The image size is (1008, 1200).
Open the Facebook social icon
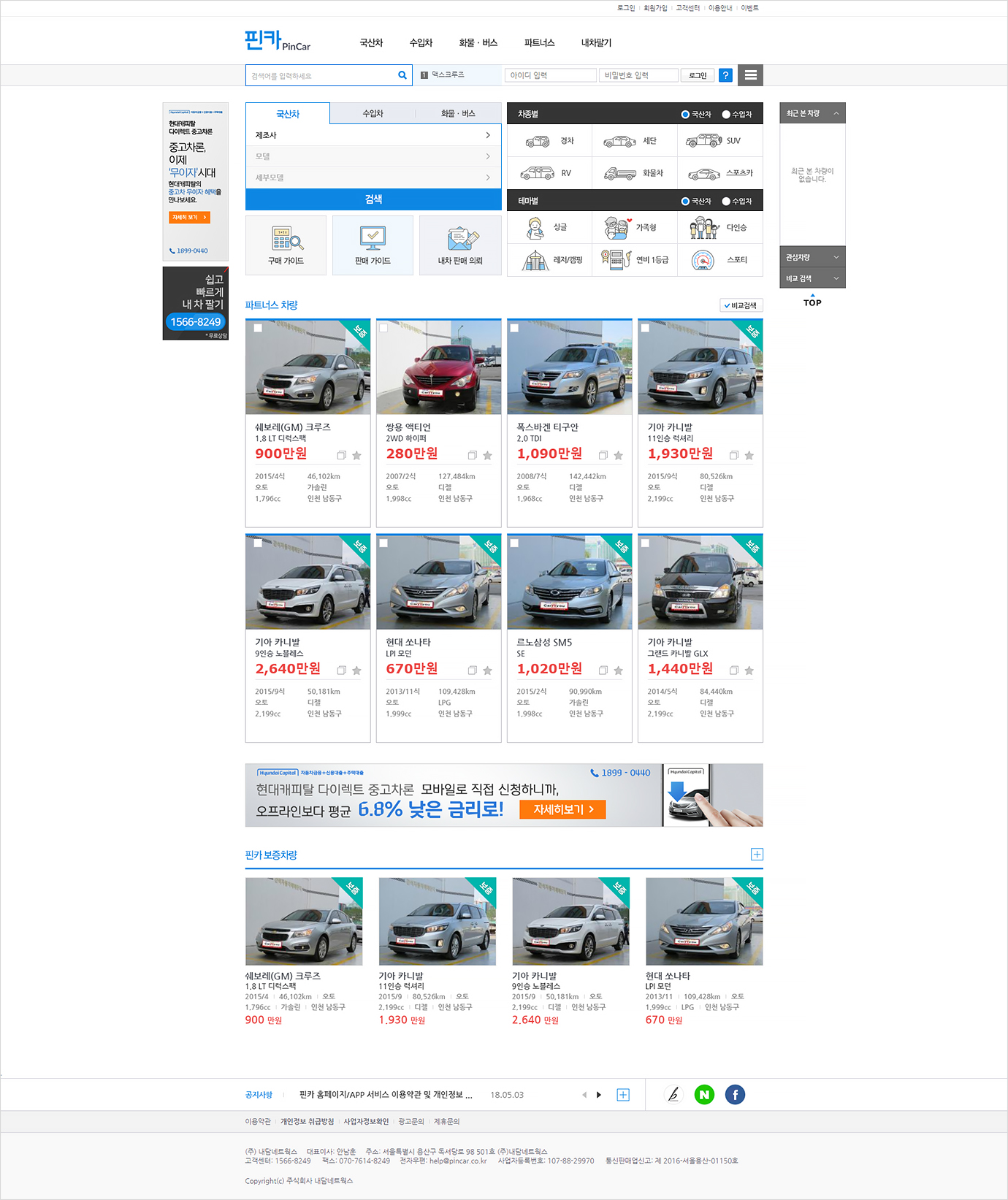click(735, 1095)
